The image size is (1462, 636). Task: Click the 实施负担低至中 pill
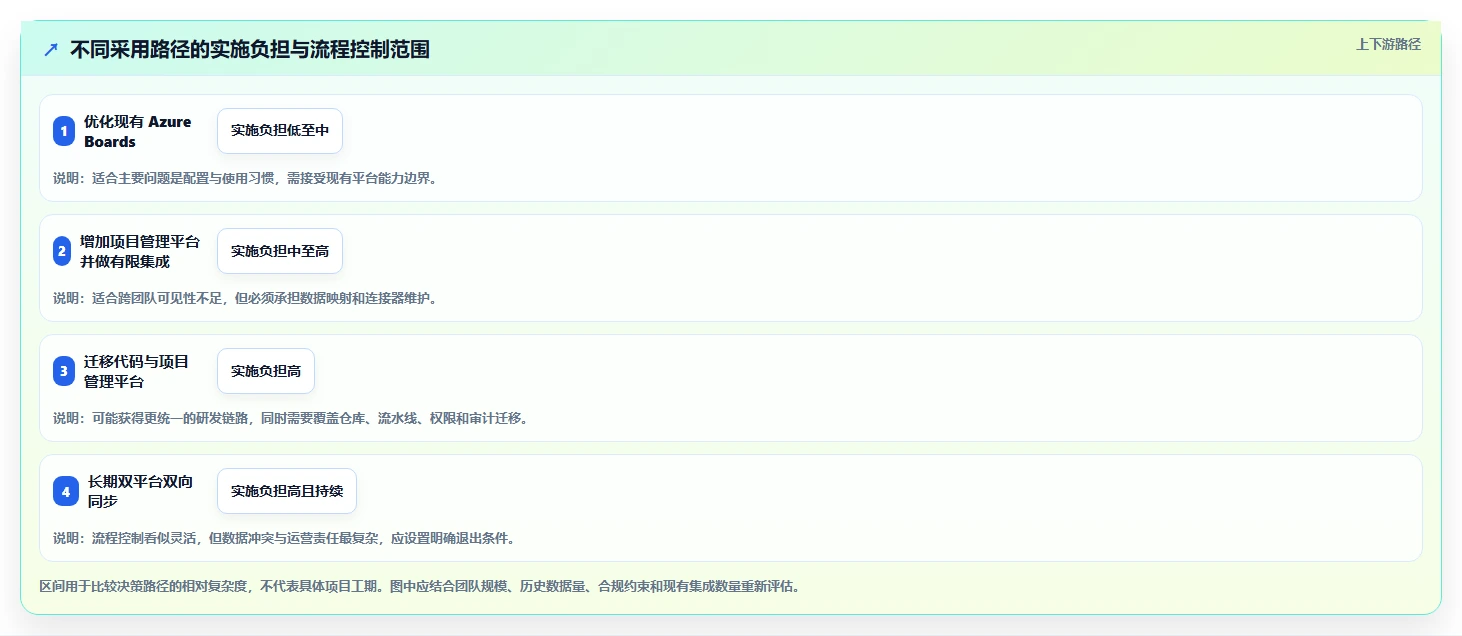(x=280, y=131)
